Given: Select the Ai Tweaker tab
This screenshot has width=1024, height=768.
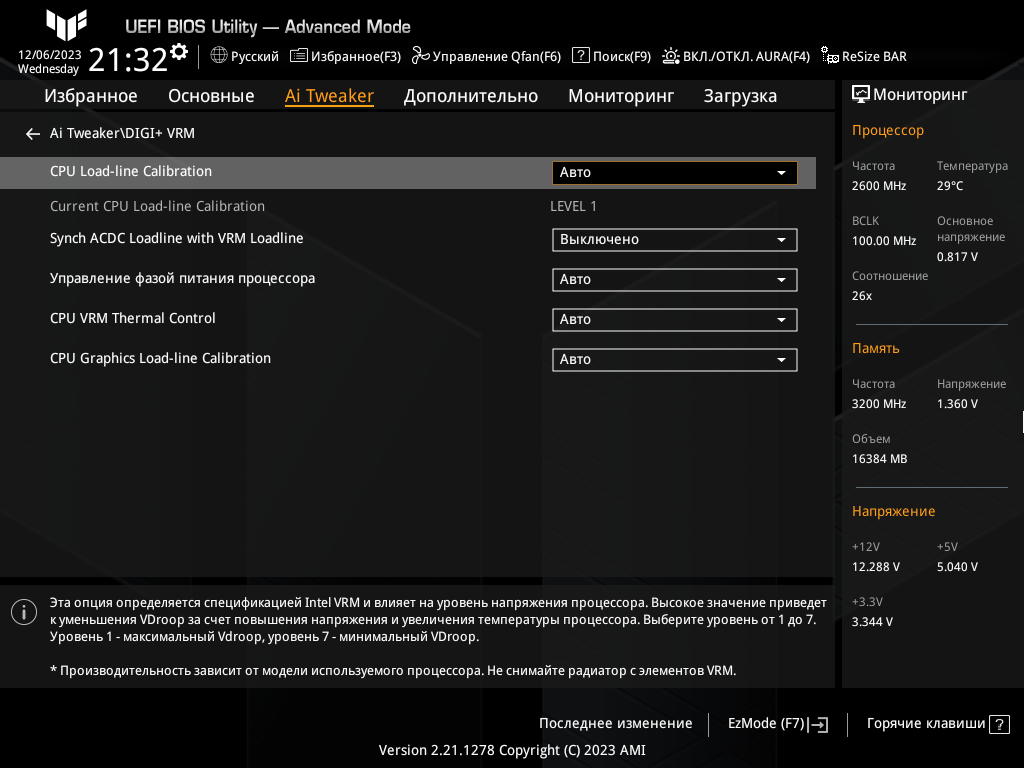Looking at the screenshot, I should tap(329, 96).
